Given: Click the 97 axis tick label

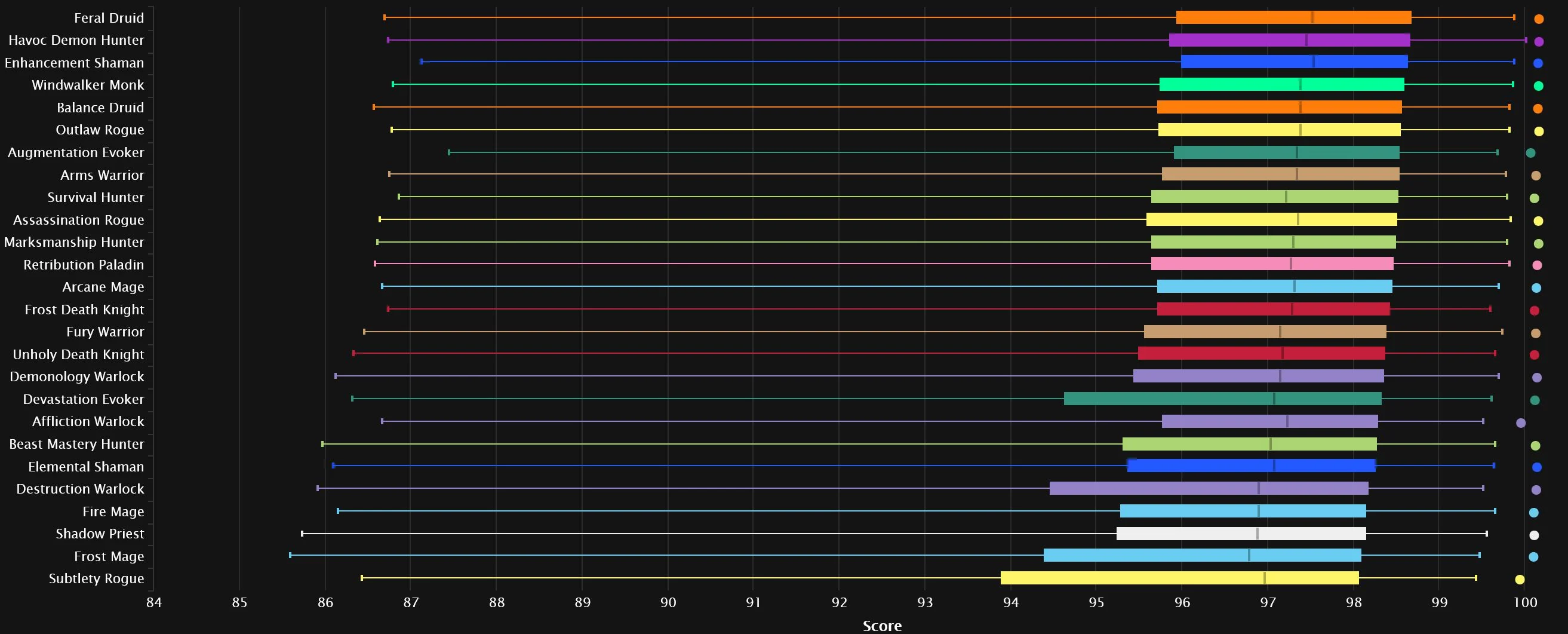Looking at the screenshot, I should click(1268, 602).
